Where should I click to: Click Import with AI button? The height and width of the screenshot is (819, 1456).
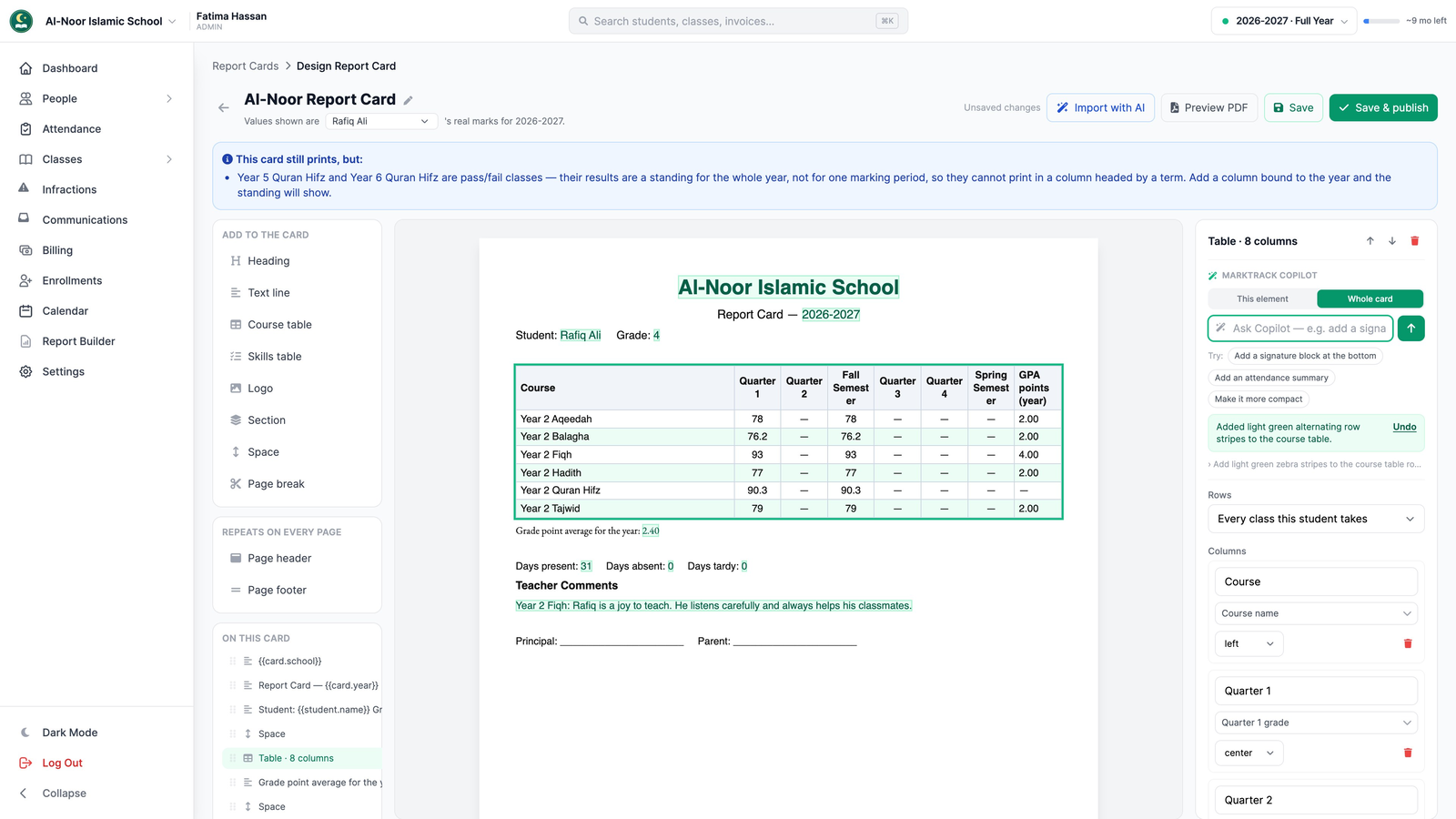point(1100,107)
